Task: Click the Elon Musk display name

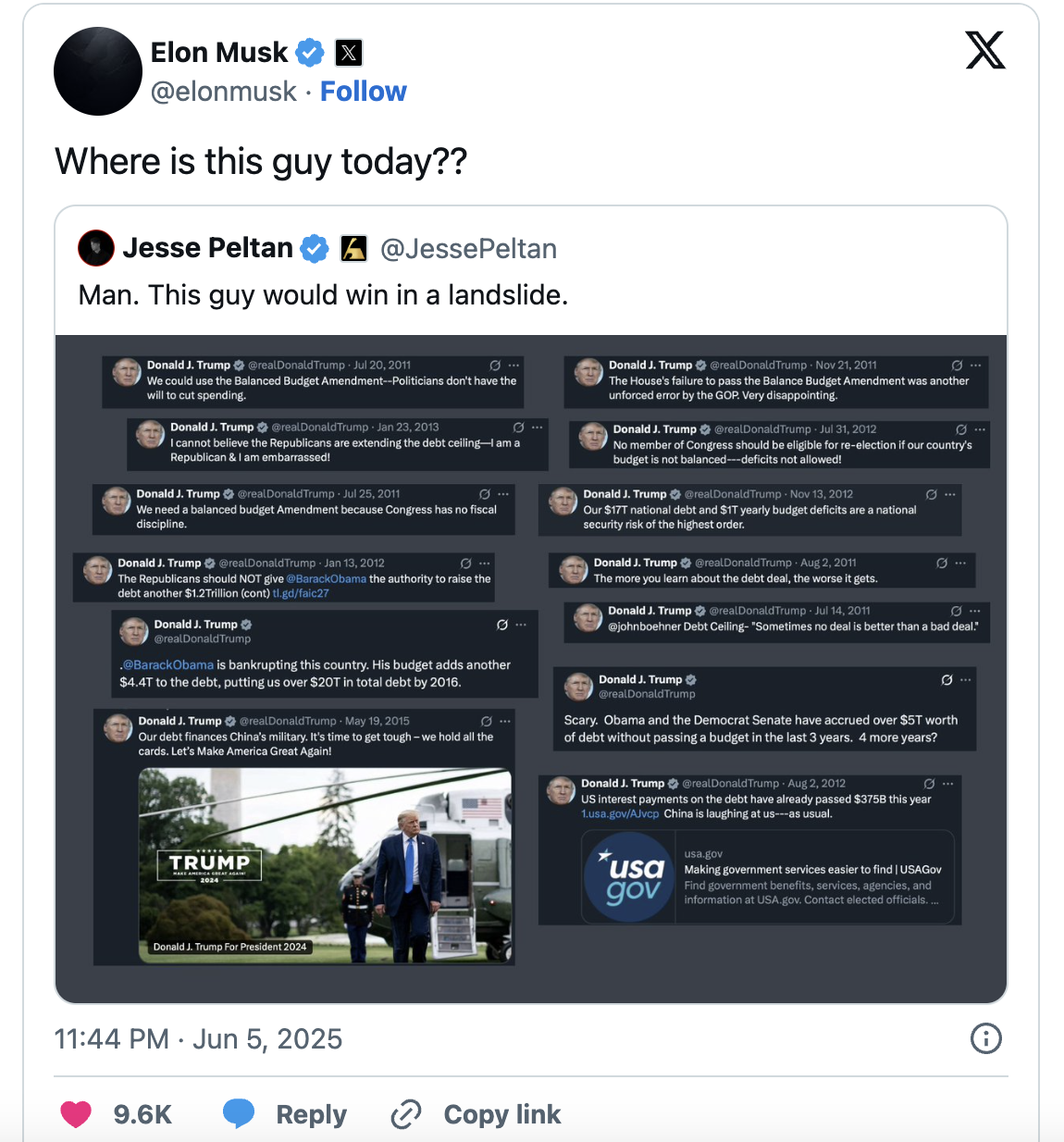Action: pyautogui.click(x=219, y=53)
